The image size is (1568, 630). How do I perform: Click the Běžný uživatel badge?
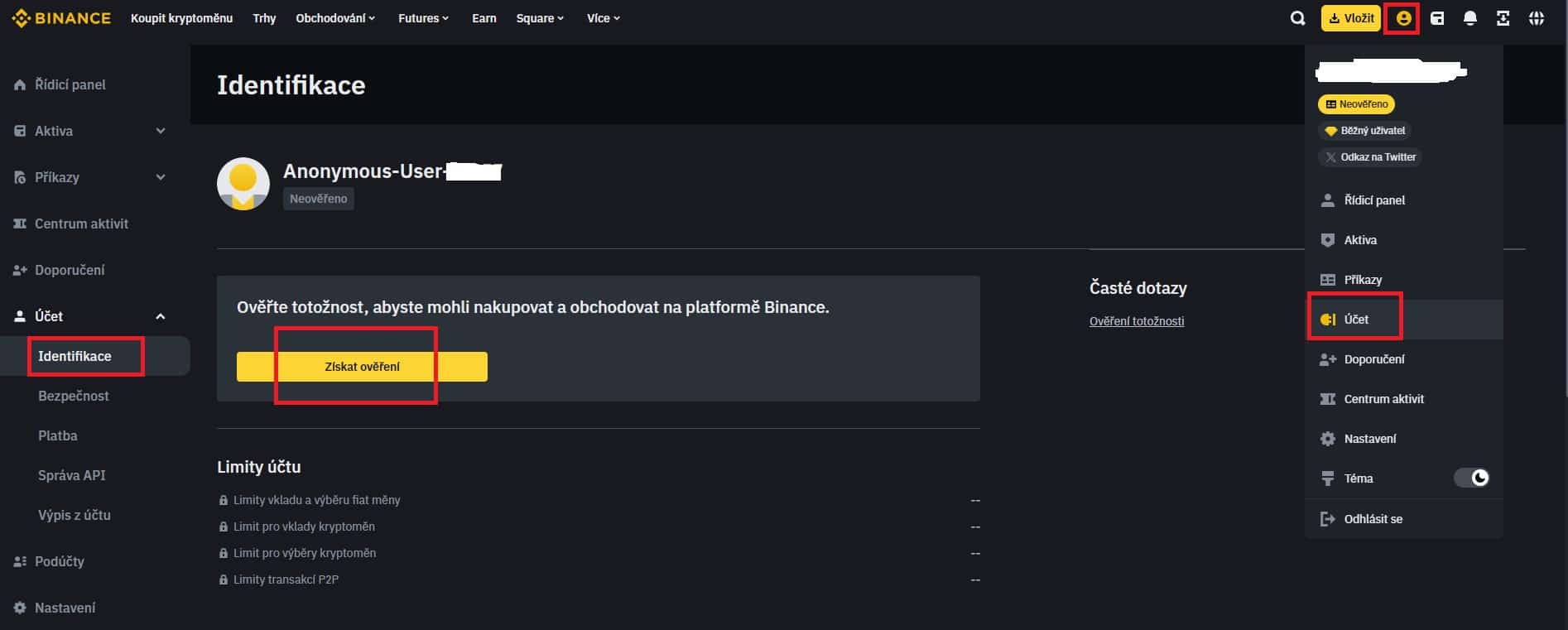click(x=1364, y=131)
